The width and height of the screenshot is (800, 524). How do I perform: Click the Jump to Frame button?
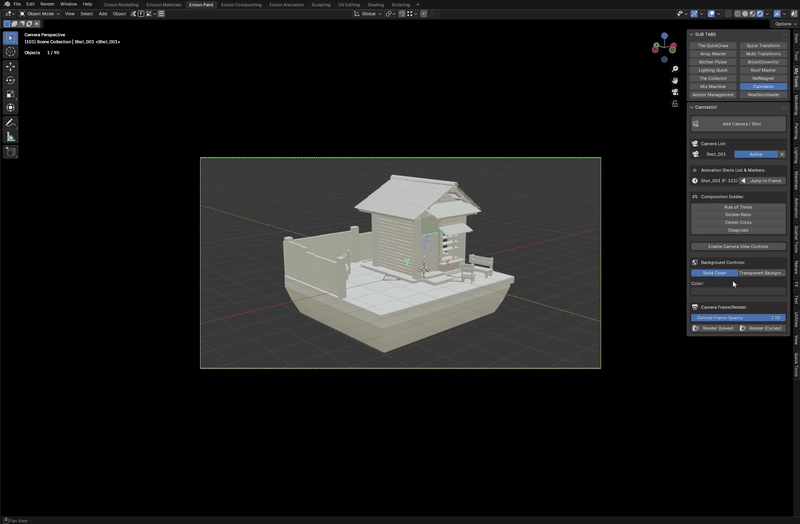pyautogui.click(x=763, y=181)
